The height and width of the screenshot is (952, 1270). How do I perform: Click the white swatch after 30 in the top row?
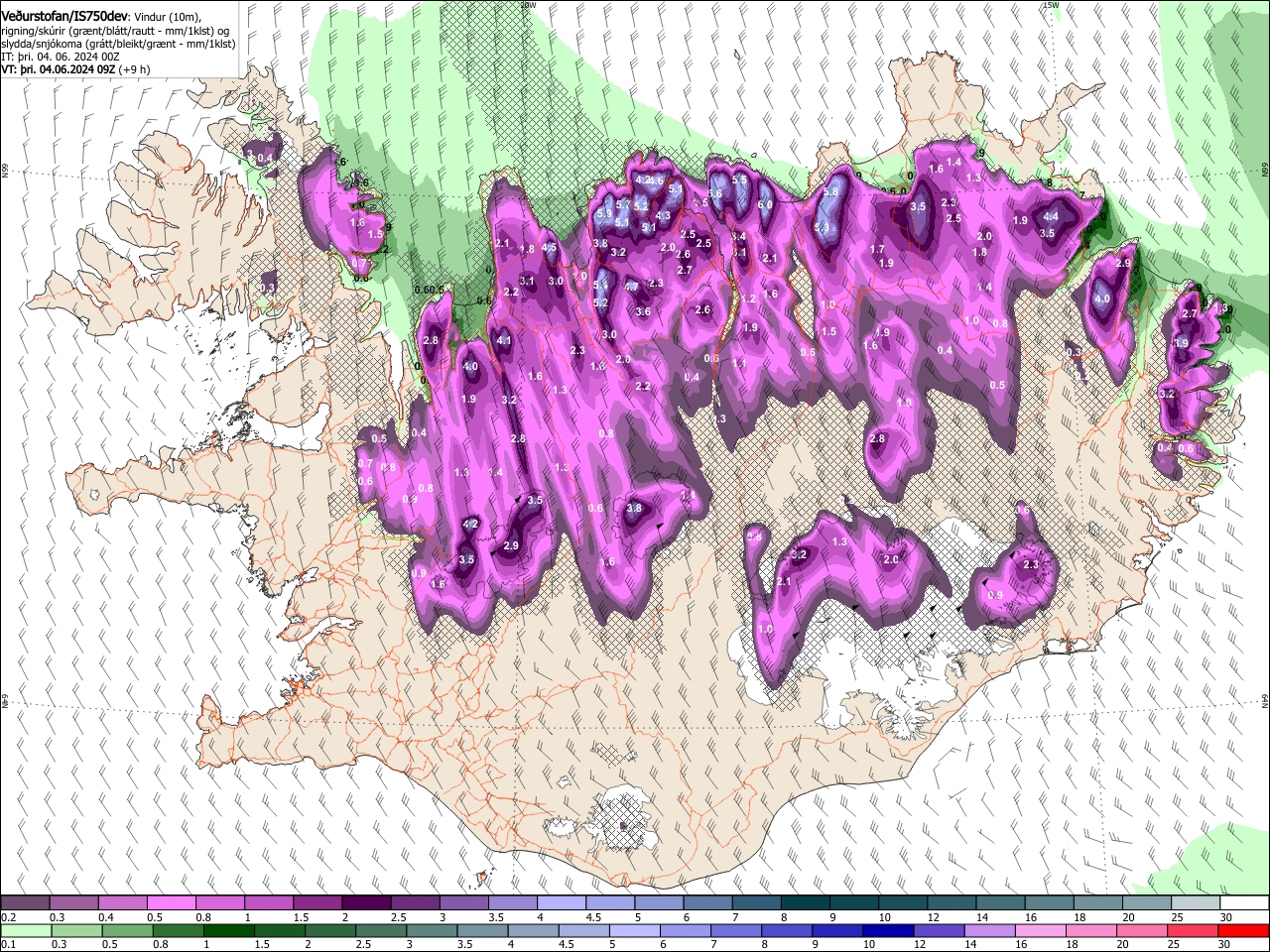point(1243,903)
